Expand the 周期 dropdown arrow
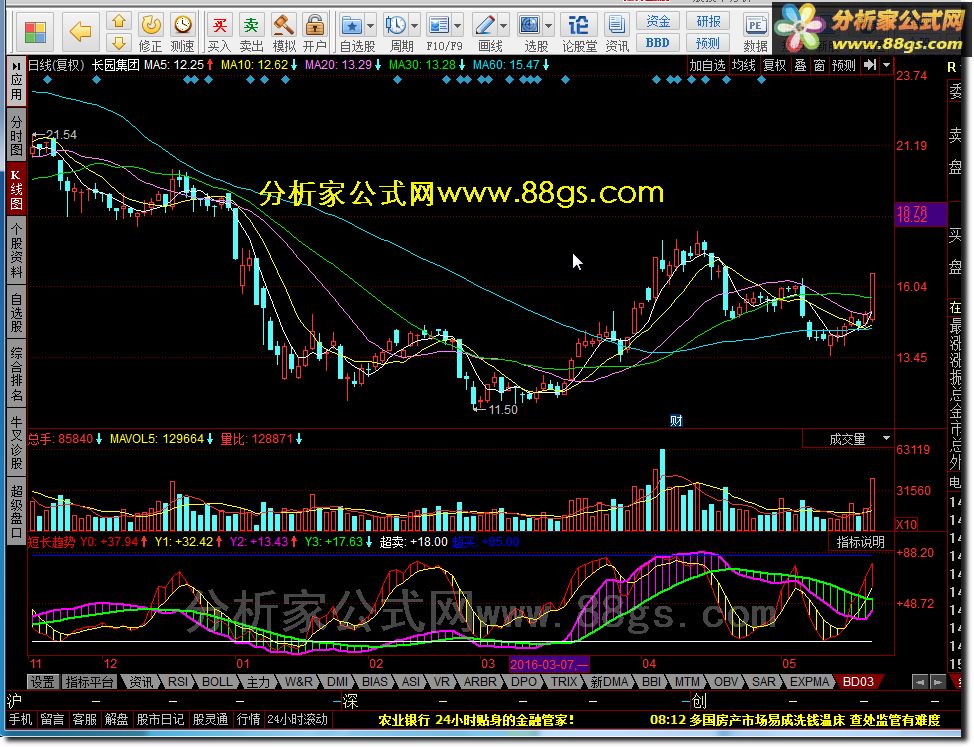Image resolution: width=974 pixels, height=747 pixels. point(414,26)
